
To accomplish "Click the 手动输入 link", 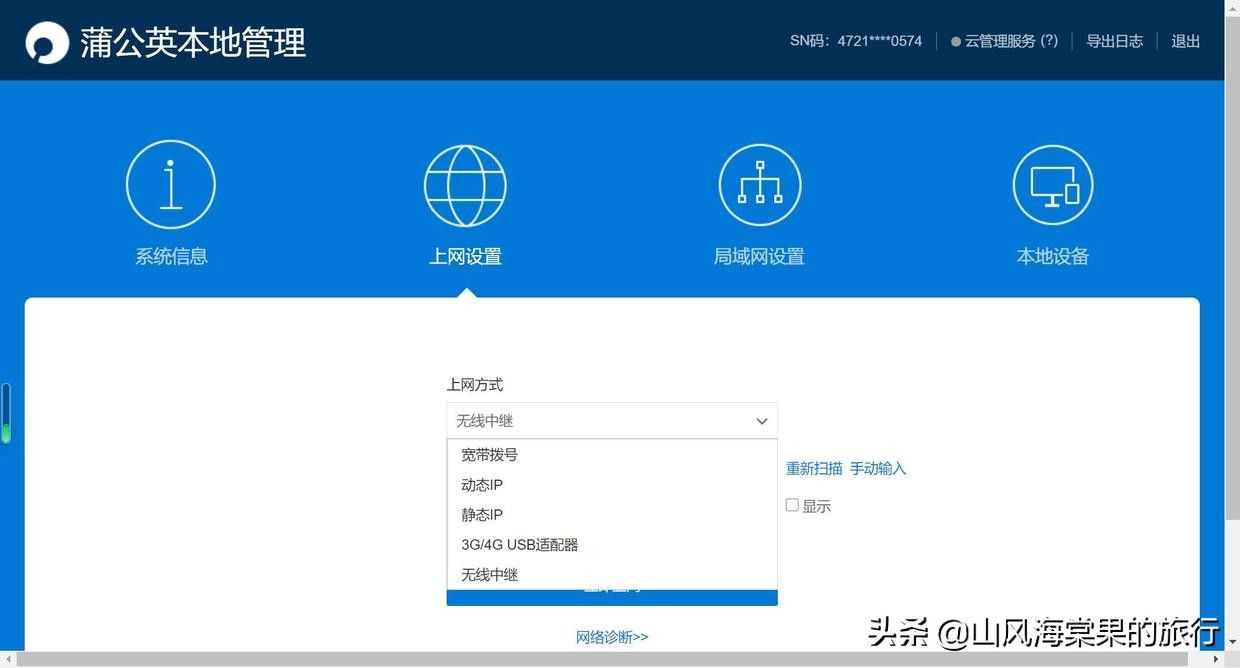I will (x=878, y=468).
